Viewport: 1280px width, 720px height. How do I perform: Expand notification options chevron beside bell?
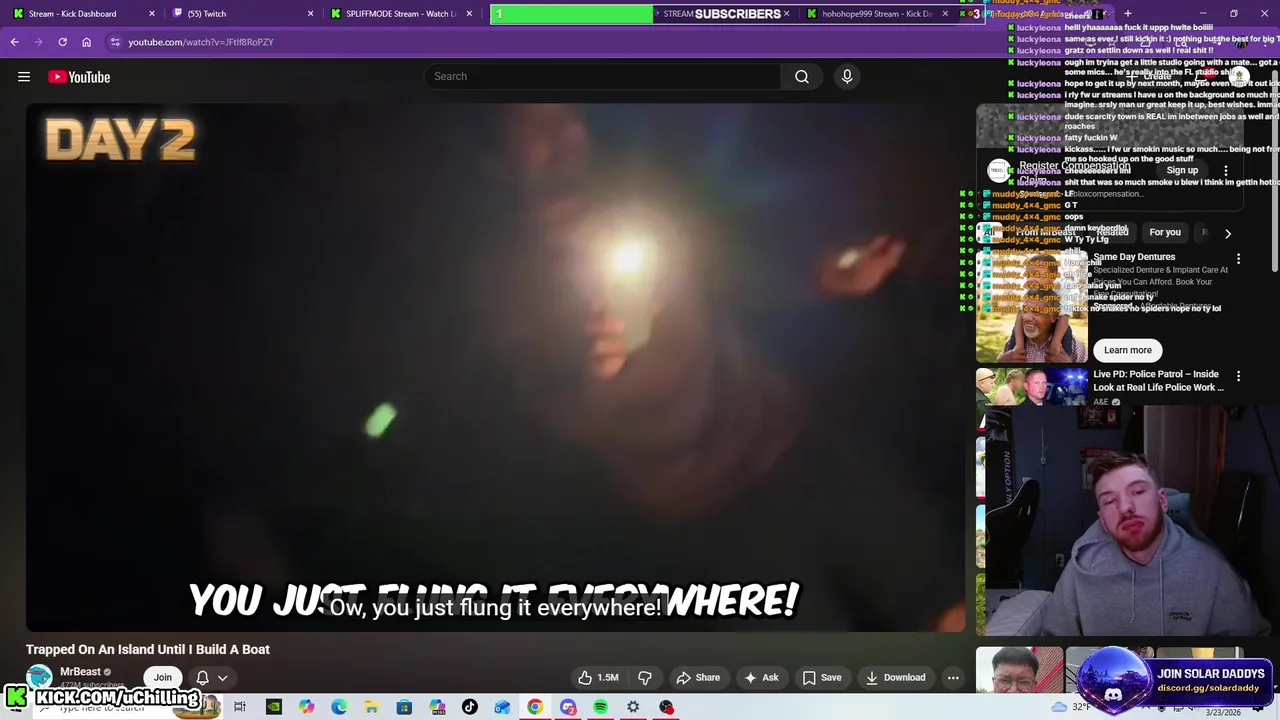point(222,677)
